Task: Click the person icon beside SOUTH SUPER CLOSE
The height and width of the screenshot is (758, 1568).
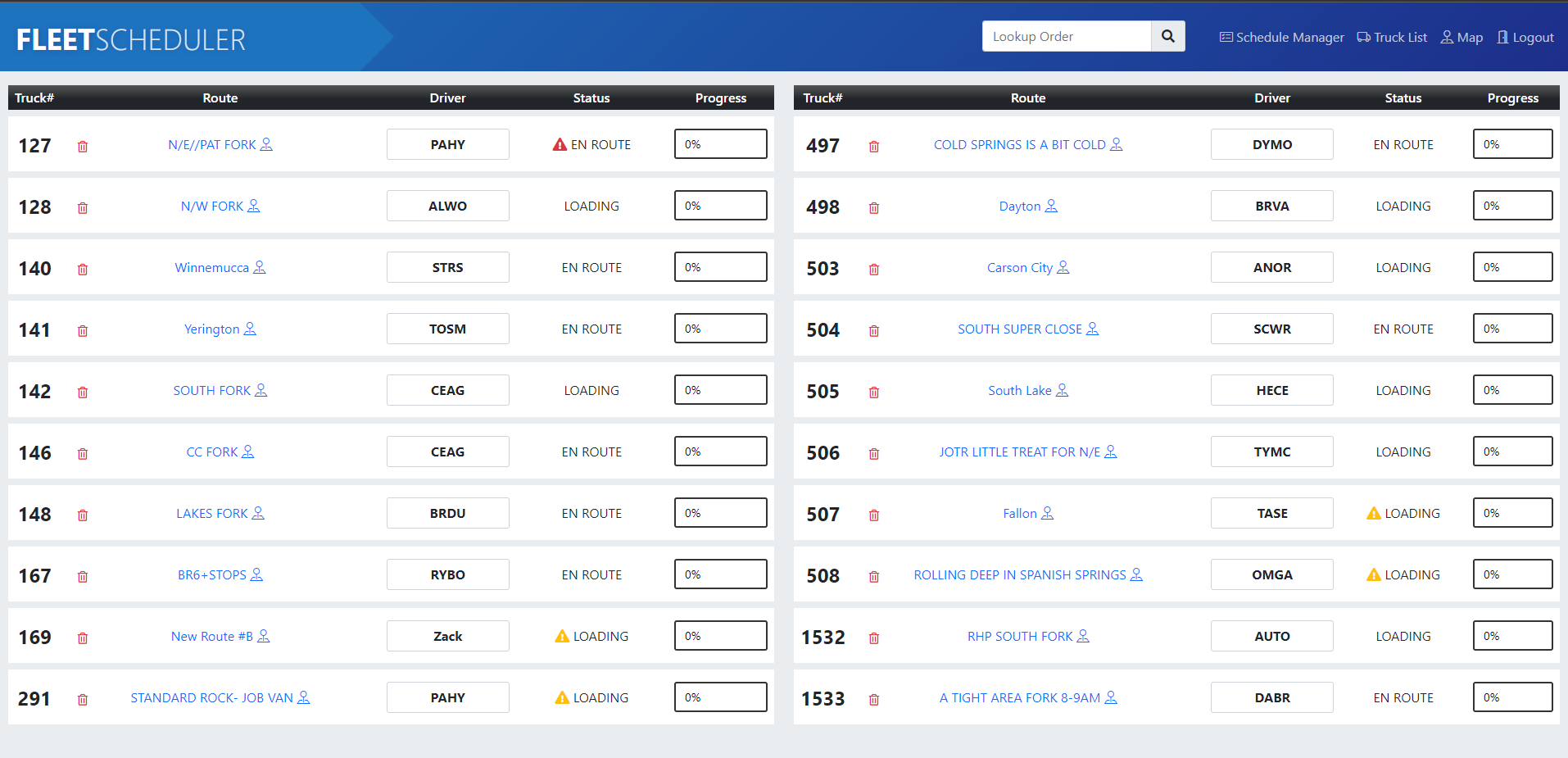Action: (x=1093, y=329)
